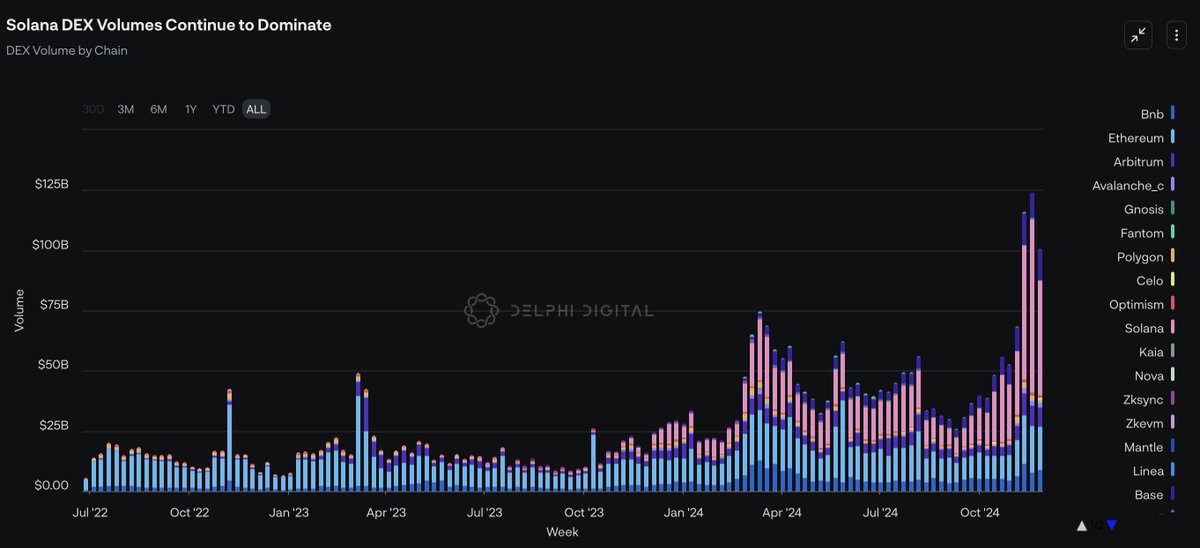The height and width of the screenshot is (548, 1200).
Task: Toggle the Linea legend series
Action: 1154,471
